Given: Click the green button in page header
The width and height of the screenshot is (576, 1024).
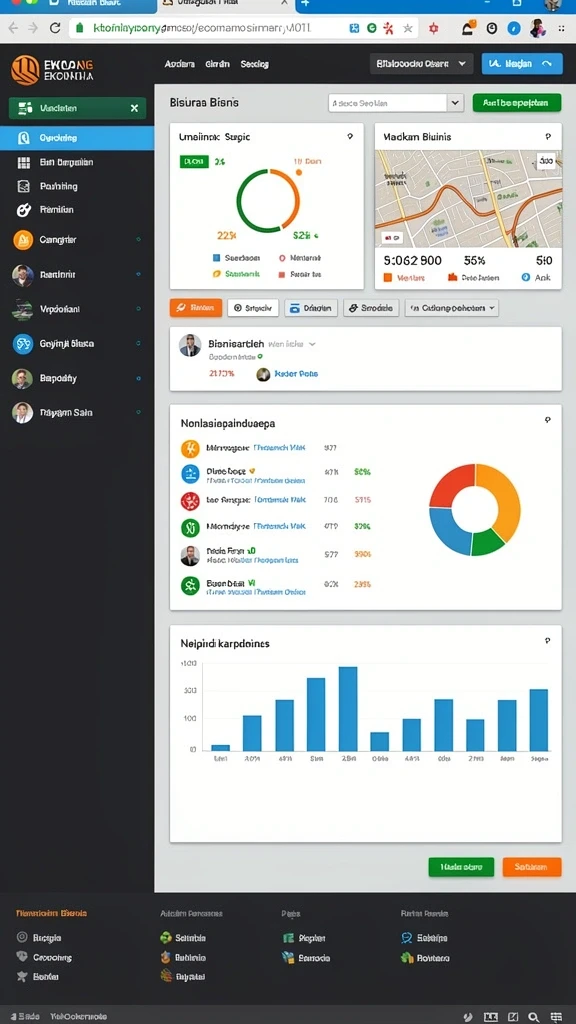Looking at the screenshot, I should [x=517, y=103].
